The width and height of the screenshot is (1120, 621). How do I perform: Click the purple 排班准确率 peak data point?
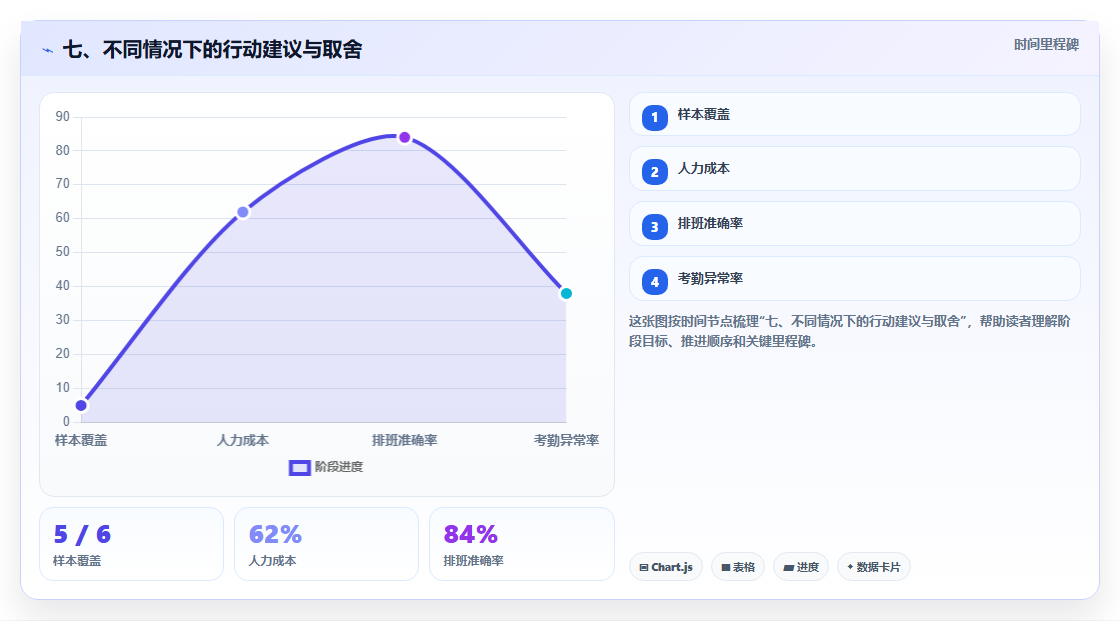404,137
